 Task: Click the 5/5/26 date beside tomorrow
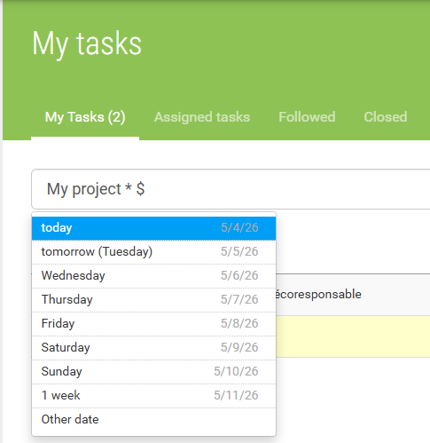click(x=239, y=252)
